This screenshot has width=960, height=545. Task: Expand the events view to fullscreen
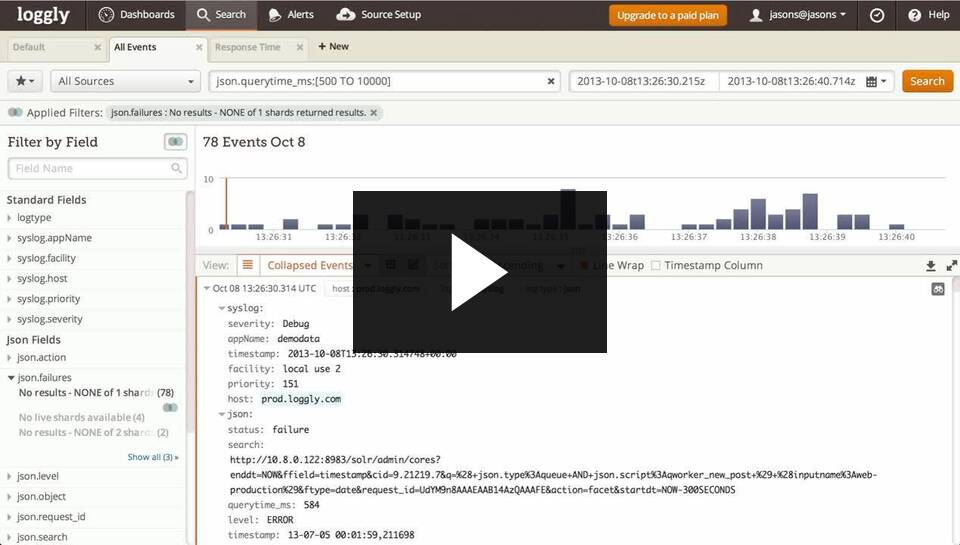(x=951, y=265)
